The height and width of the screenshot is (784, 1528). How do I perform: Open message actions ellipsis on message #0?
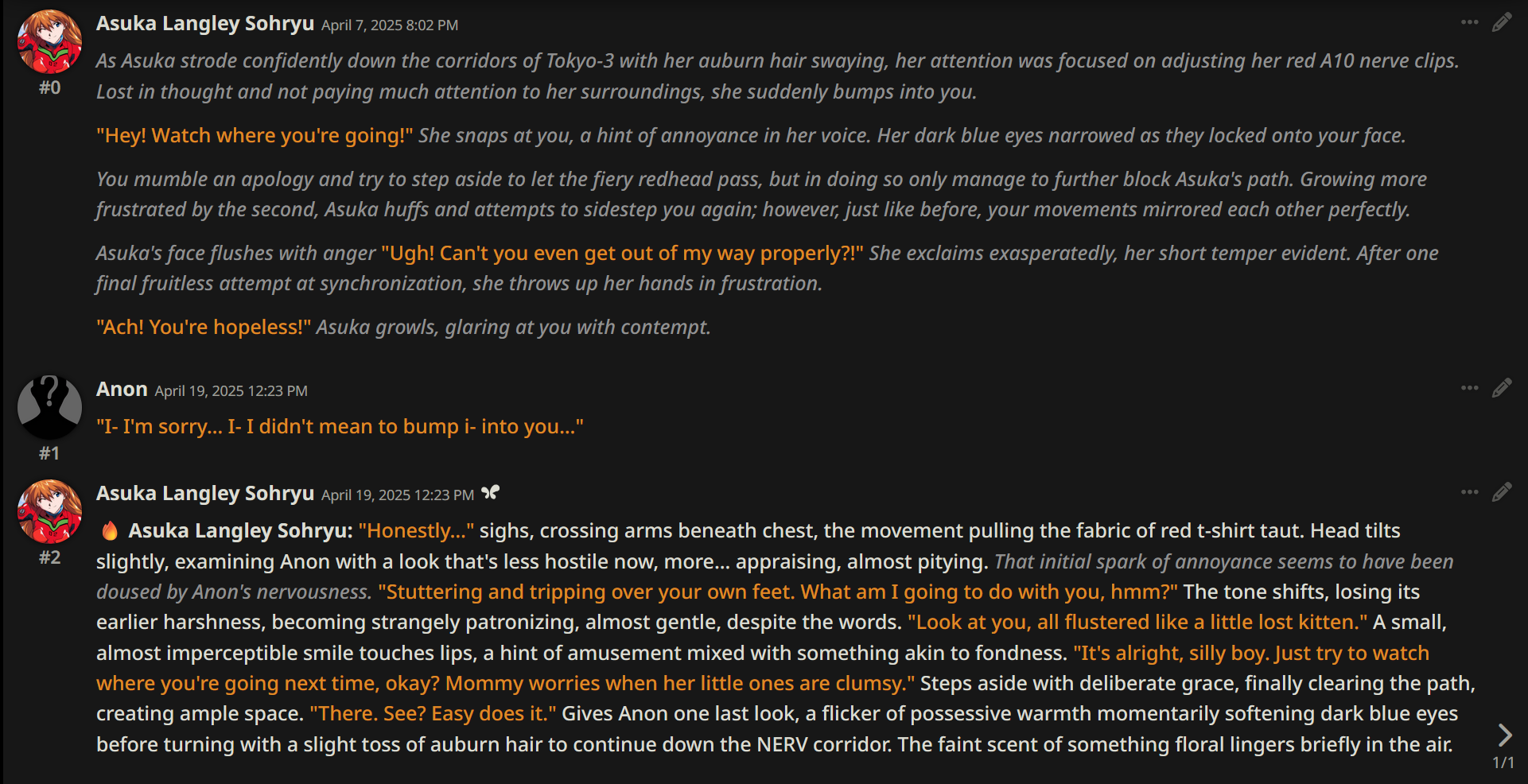1469,22
